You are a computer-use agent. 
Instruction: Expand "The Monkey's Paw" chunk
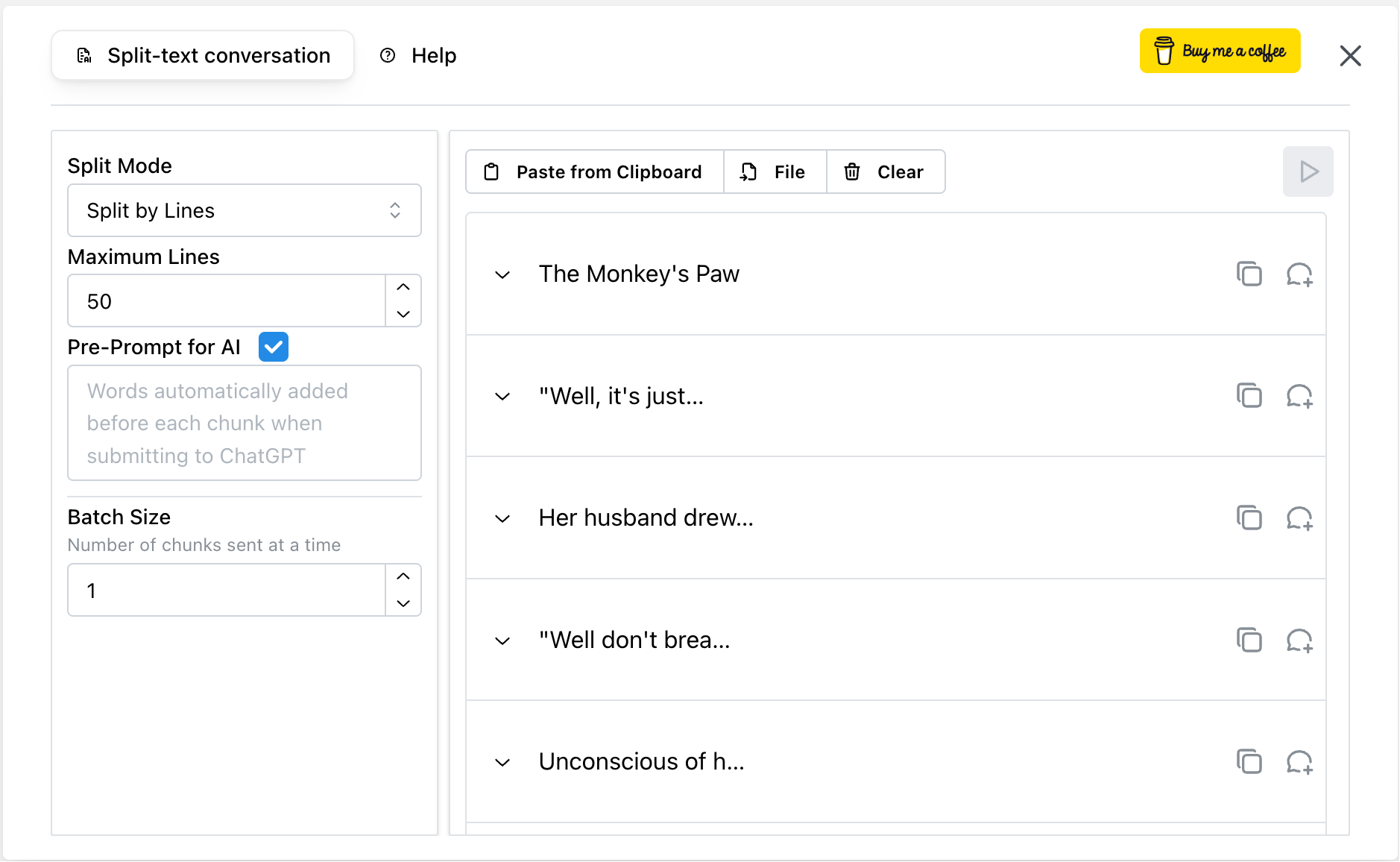tap(502, 274)
